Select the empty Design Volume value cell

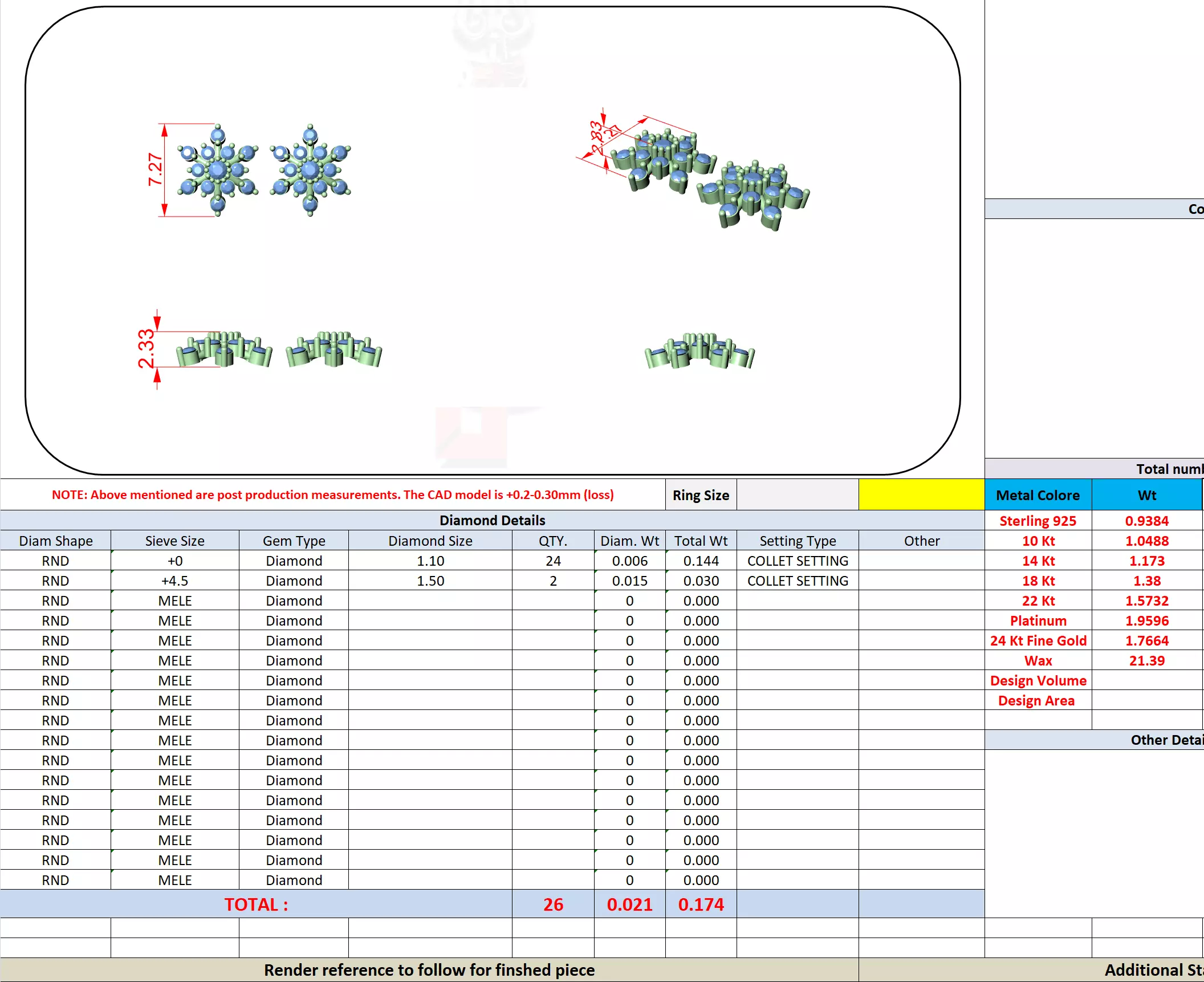[1146, 680]
